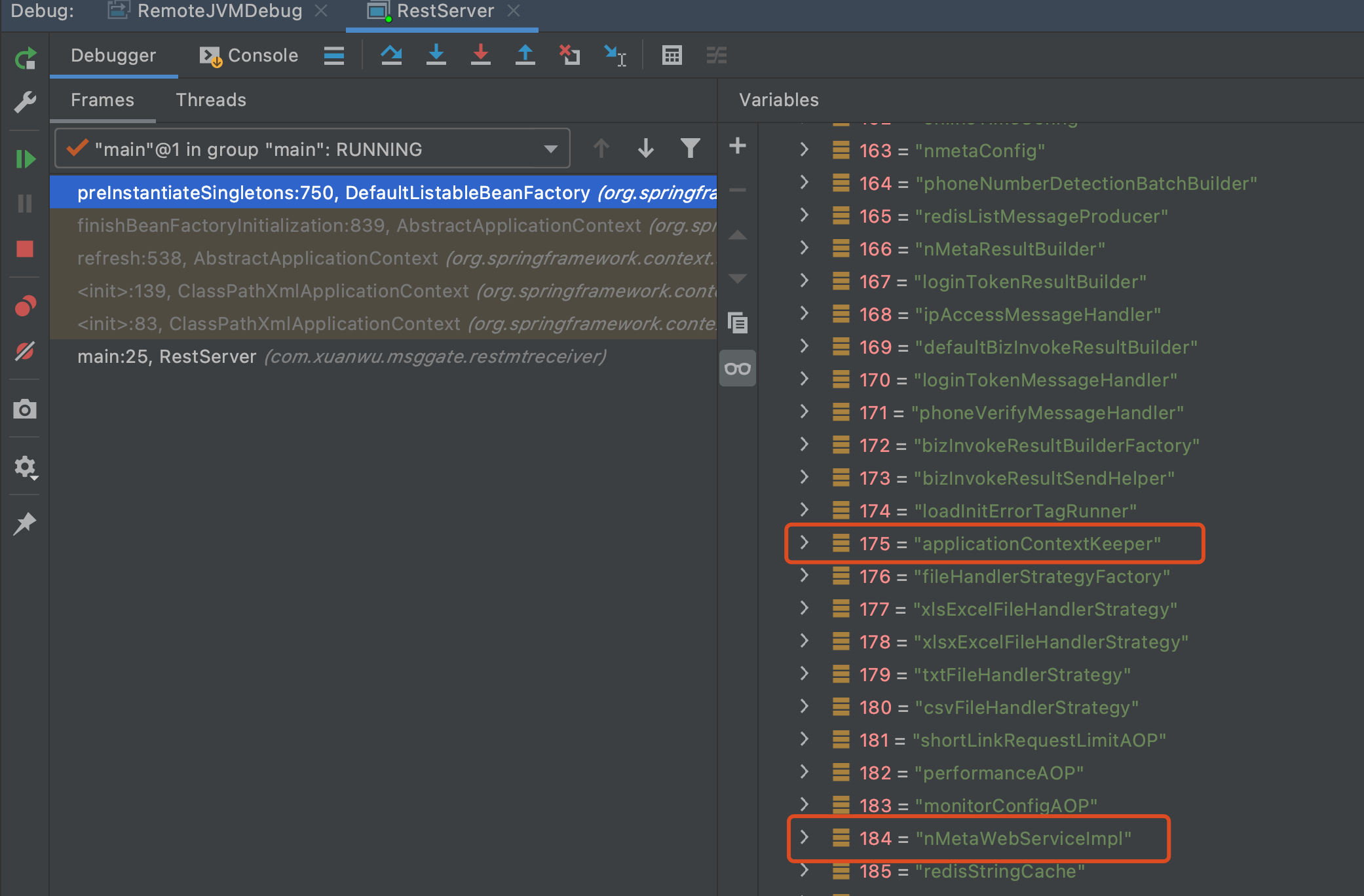Click the Trace Current Stream Chain icon
This screenshot has height=896, width=1364.
tap(717, 56)
